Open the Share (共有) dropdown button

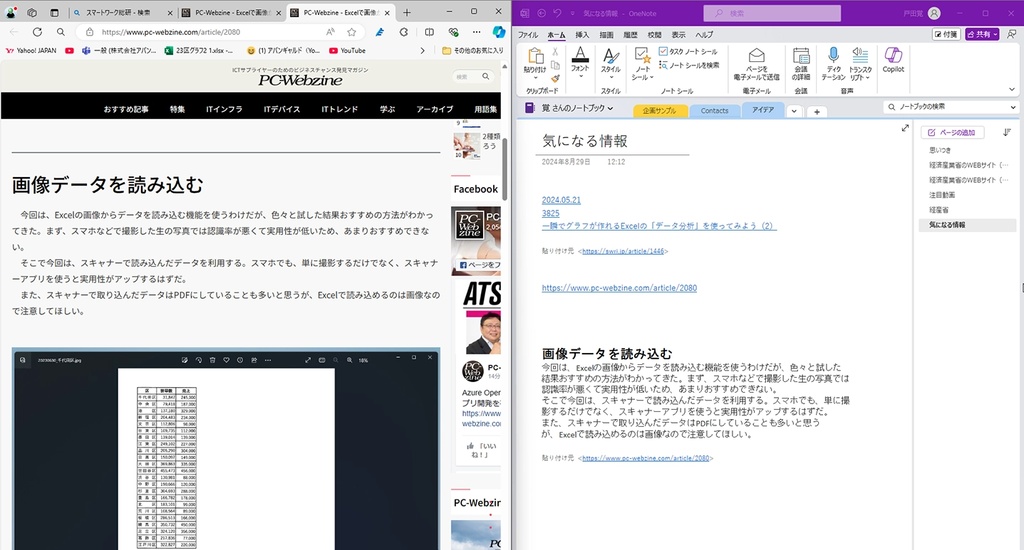[x=982, y=34]
